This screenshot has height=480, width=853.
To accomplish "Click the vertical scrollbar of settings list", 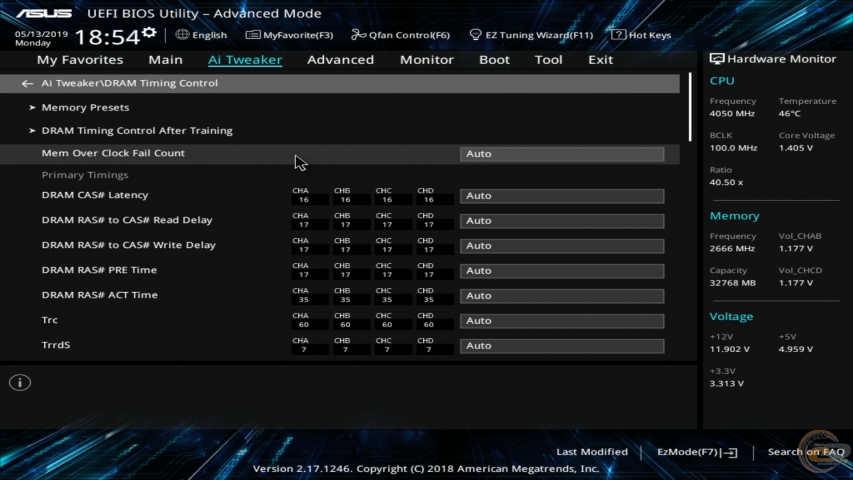I will 690,108.
